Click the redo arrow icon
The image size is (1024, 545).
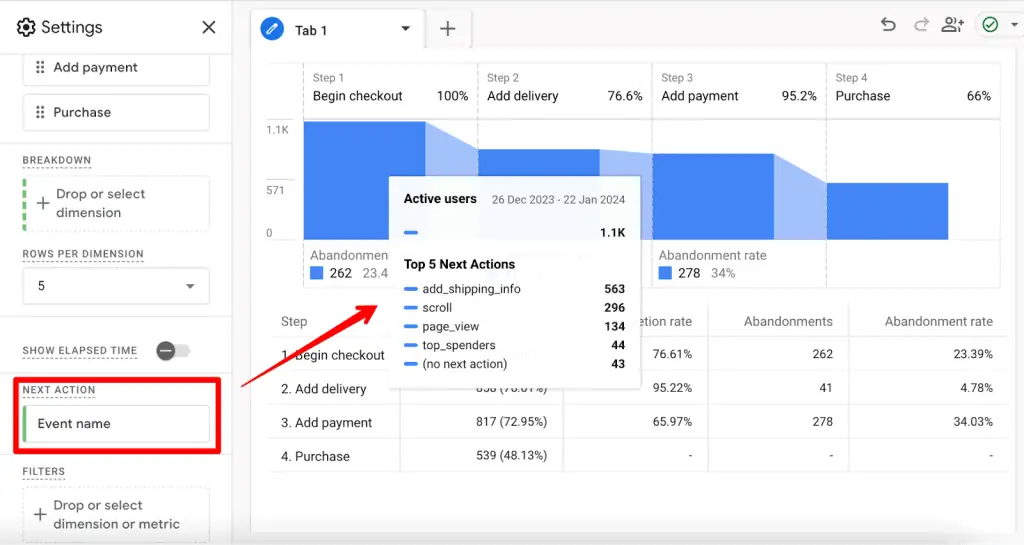coord(921,25)
